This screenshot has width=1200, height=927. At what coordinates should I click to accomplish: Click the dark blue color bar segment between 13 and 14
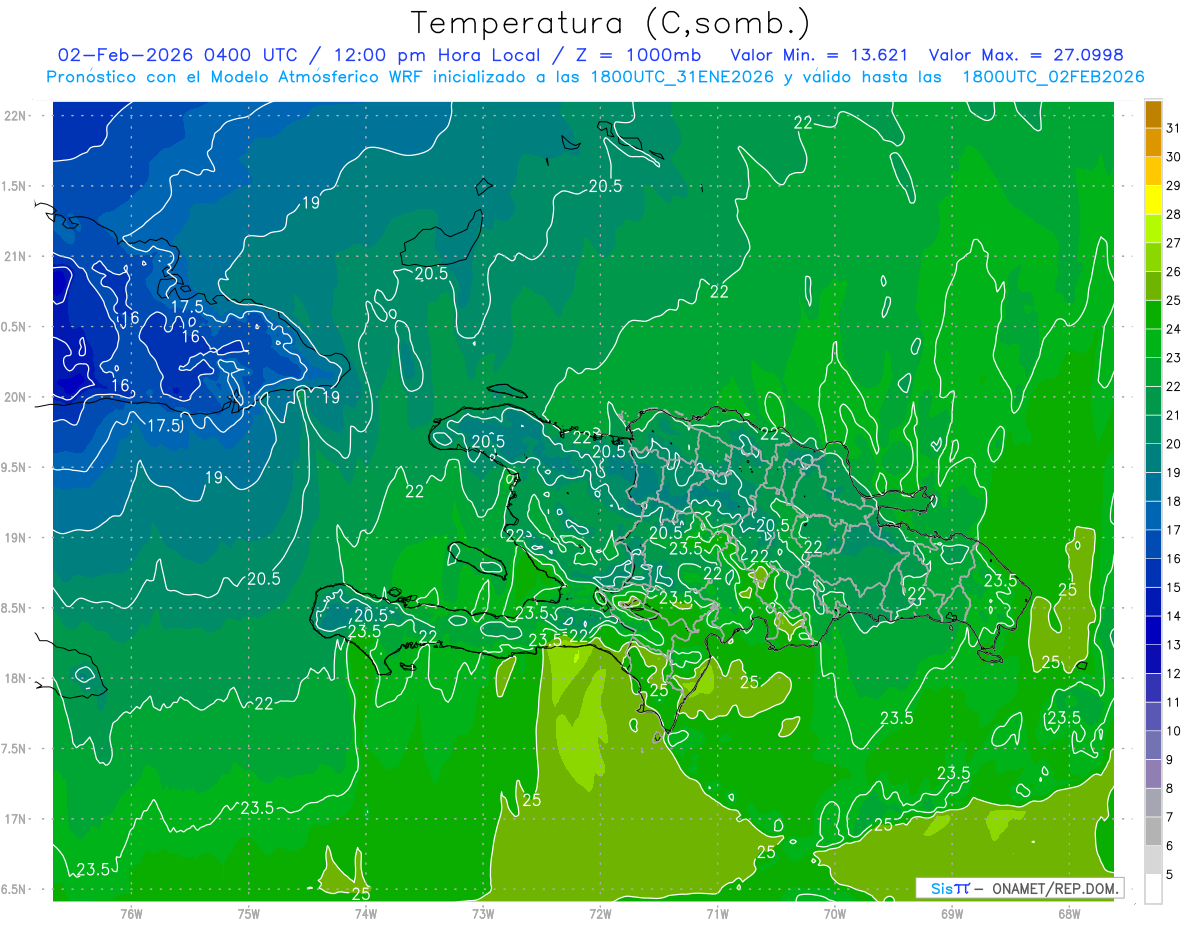[1153, 631]
